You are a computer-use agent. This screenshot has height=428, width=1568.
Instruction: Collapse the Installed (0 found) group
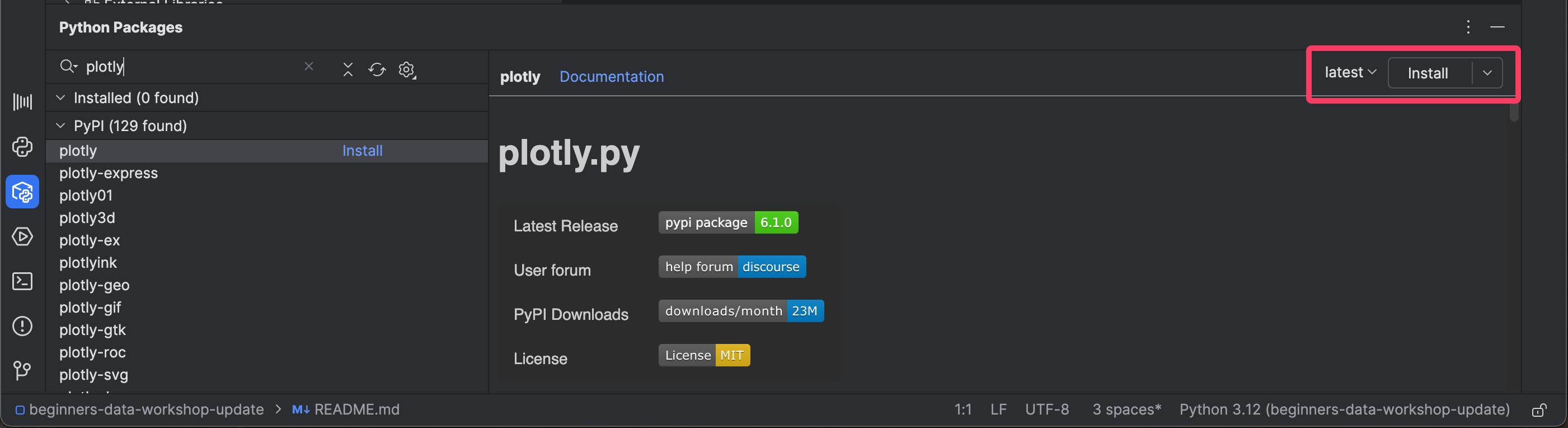[60, 97]
